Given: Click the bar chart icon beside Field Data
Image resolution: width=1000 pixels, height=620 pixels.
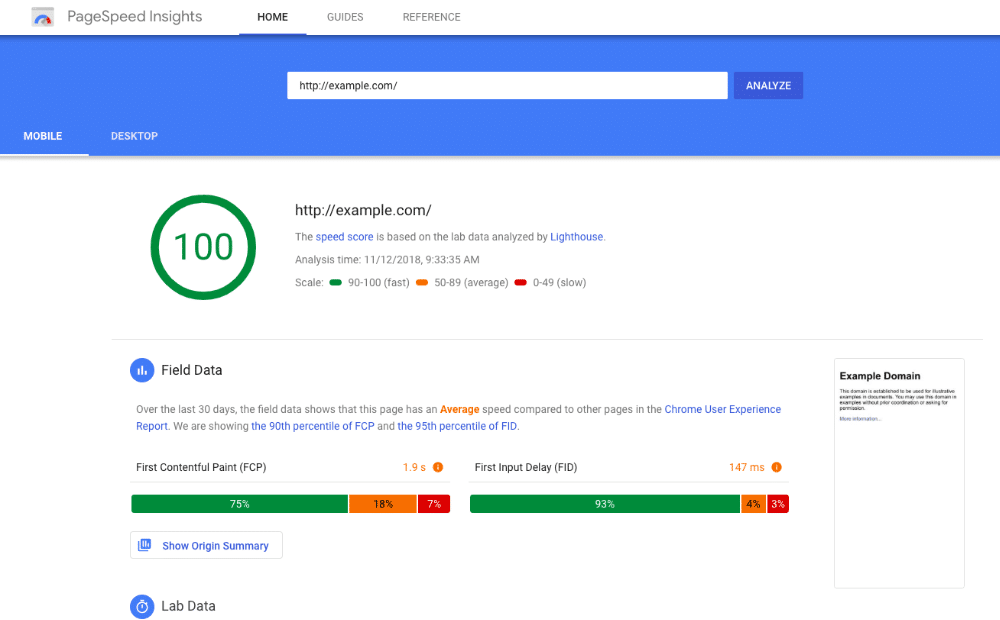Looking at the screenshot, I should (x=141, y=370).
